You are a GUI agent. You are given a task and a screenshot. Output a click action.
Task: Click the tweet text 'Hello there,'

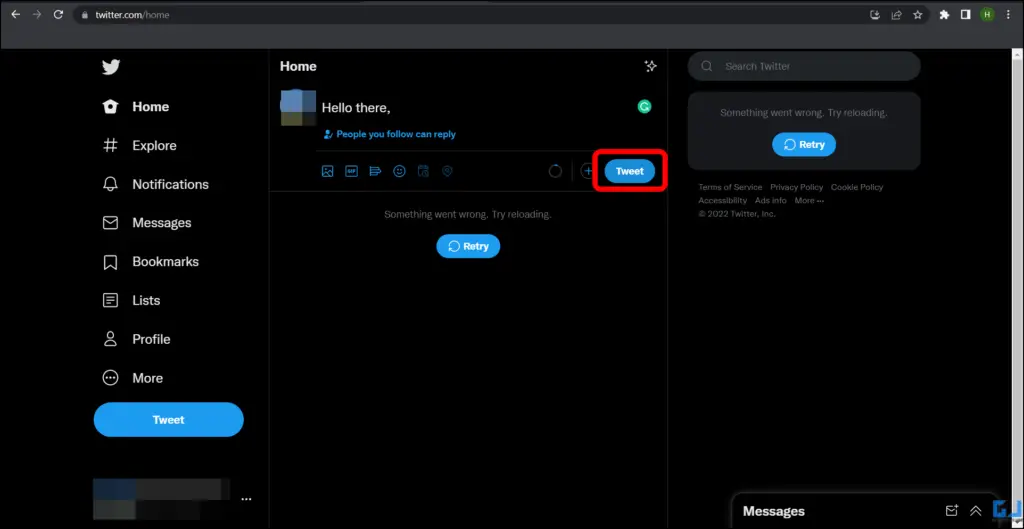point(356,108)
